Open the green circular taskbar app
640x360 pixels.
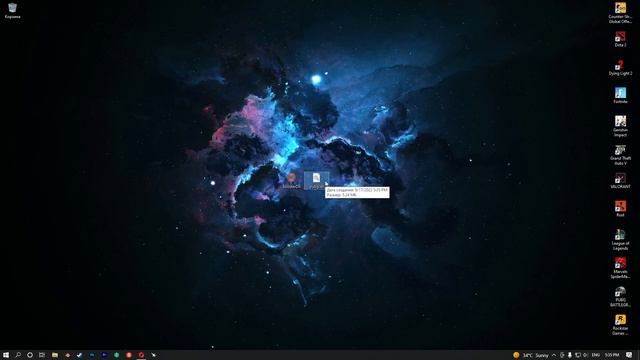pos(117,355)
